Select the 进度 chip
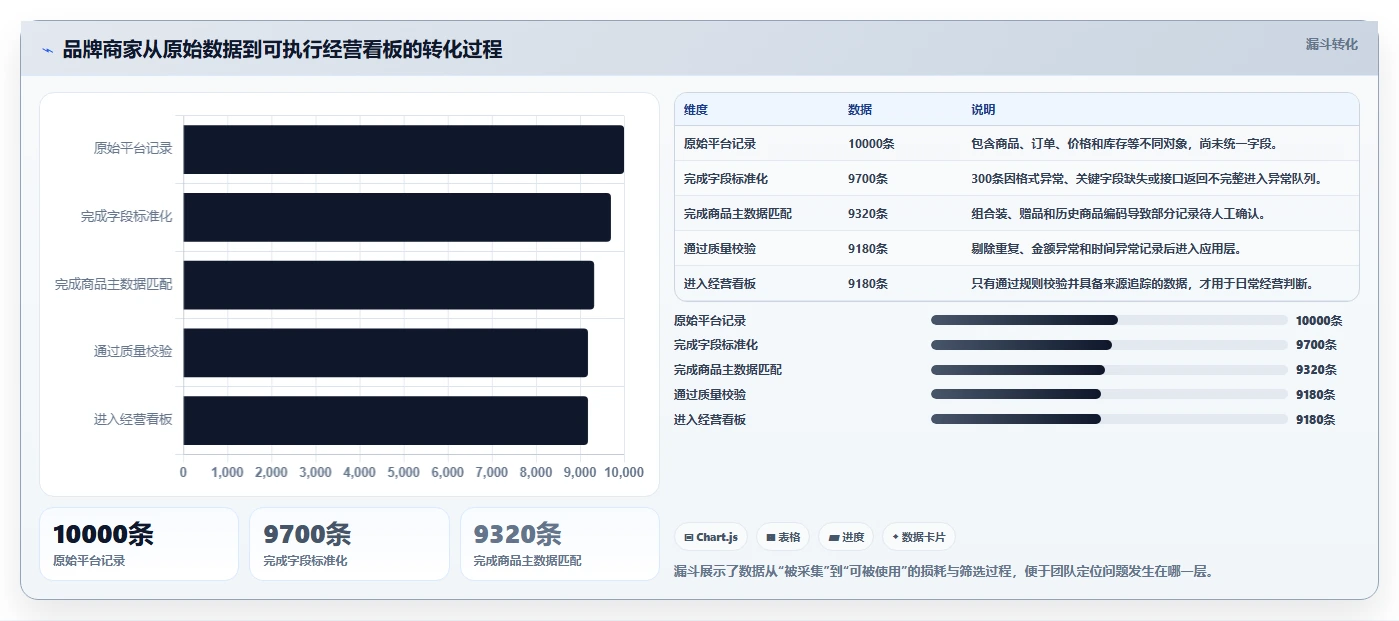This screenshot has width=1399, height=621. tap(846, 537)
